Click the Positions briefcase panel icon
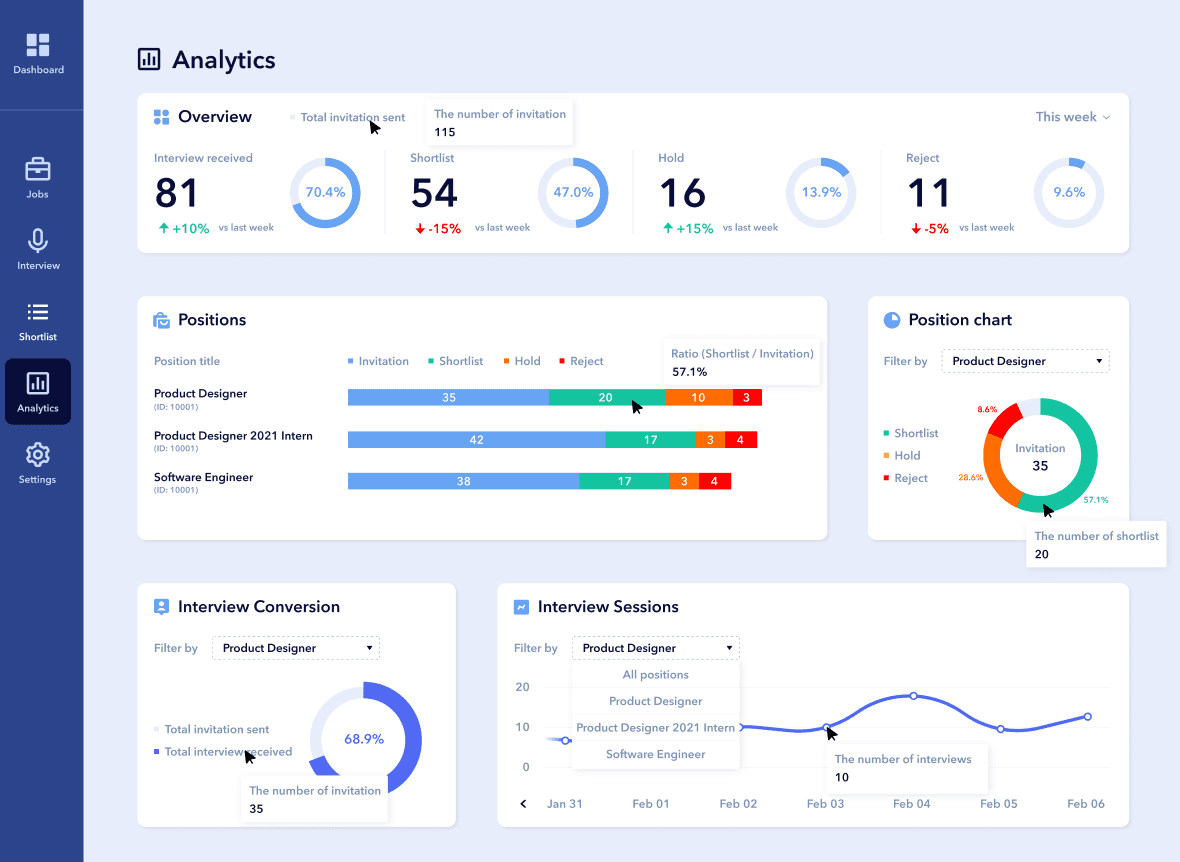 tap(161, 321)
